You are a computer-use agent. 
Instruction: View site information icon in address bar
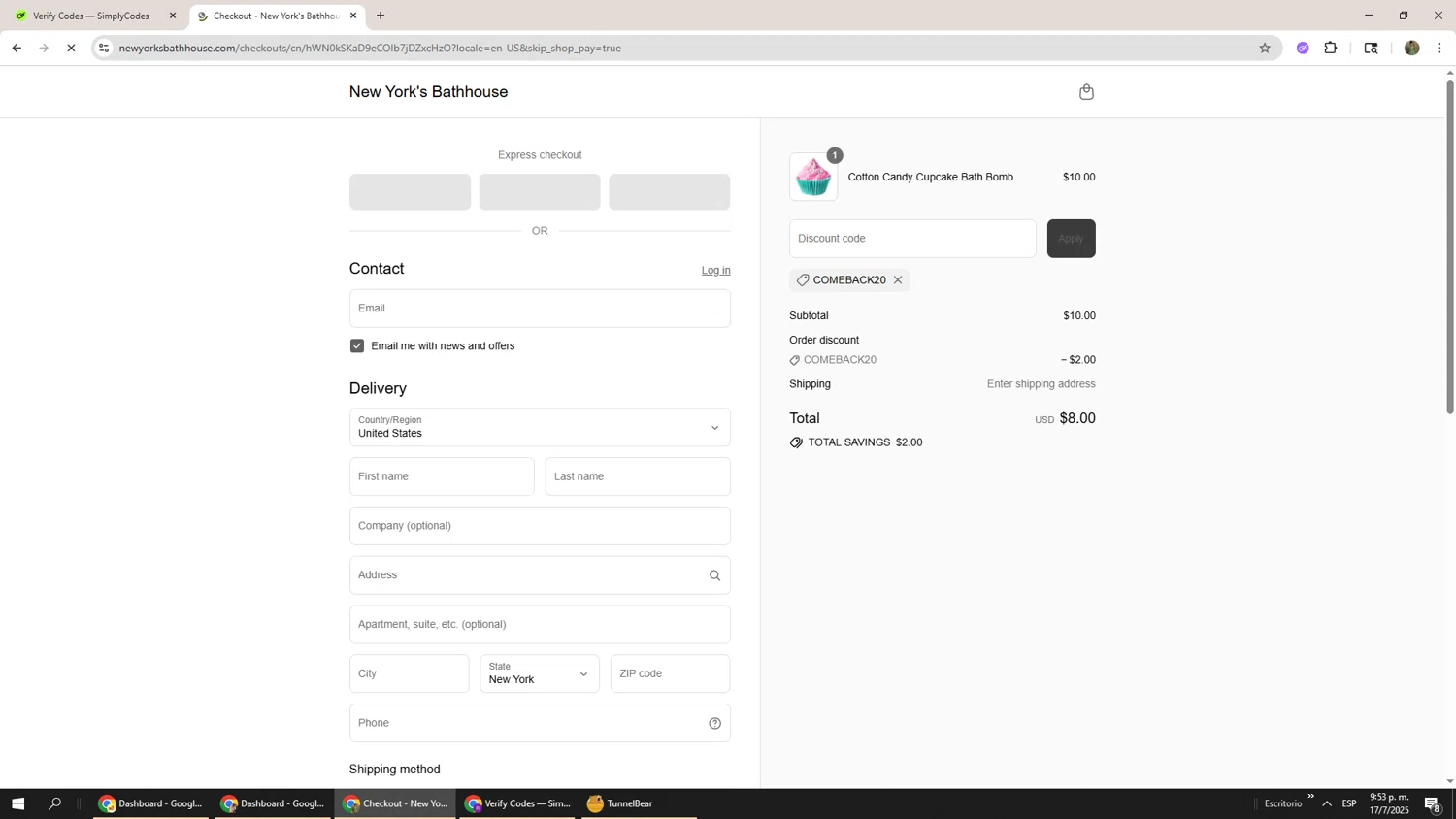pyautogui.click(x=104, y=48)
